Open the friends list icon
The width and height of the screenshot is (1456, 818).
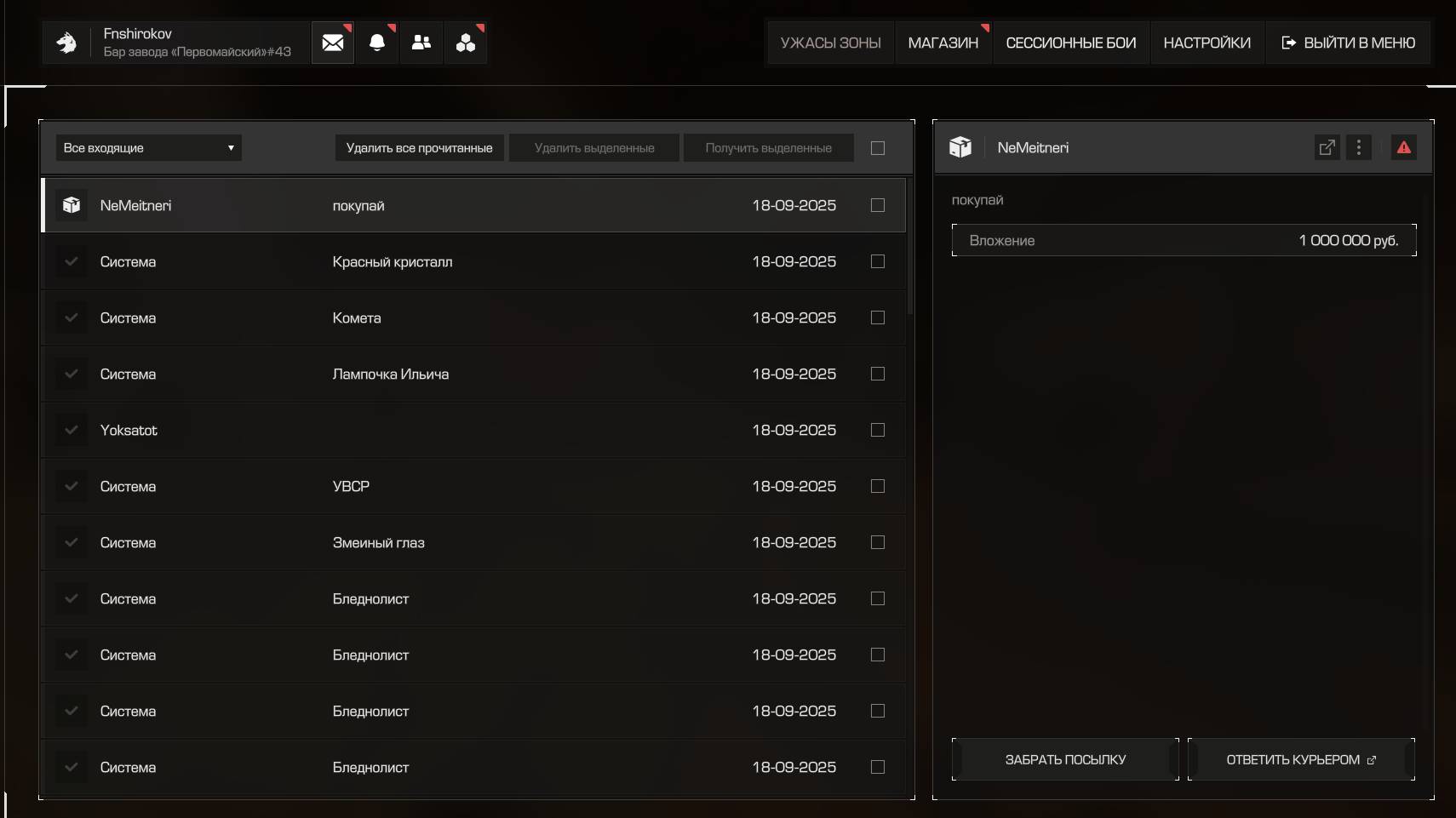point(421,43)
